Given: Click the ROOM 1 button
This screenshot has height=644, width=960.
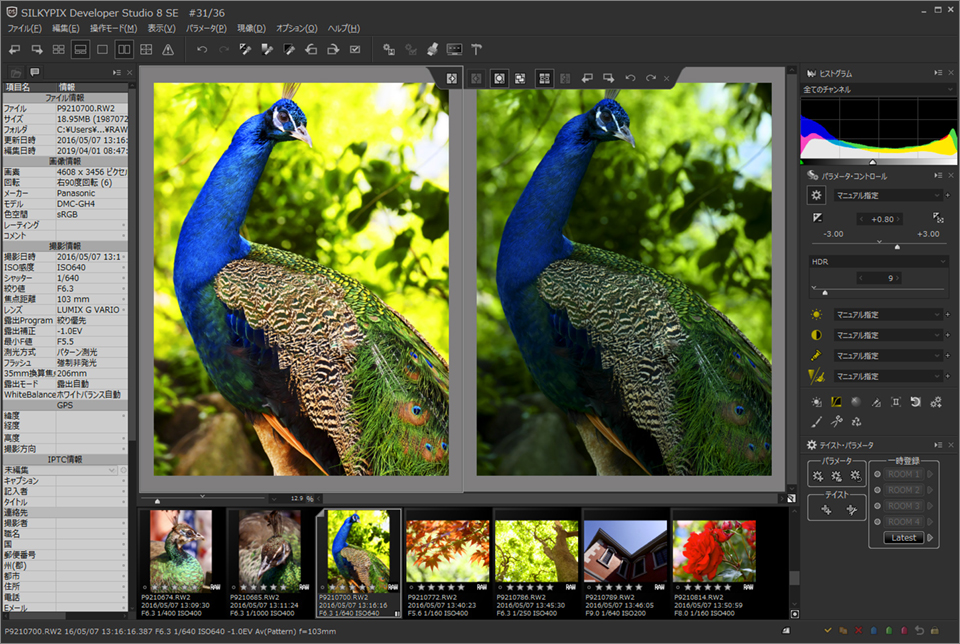Looking at the screenshot, I should [903, 474].
